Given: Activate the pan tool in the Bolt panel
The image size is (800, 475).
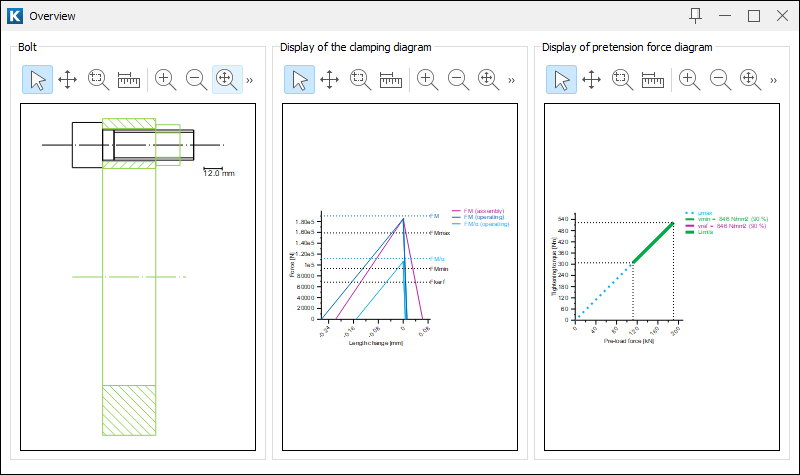Looking at the screenshot, I should [68, 80].
